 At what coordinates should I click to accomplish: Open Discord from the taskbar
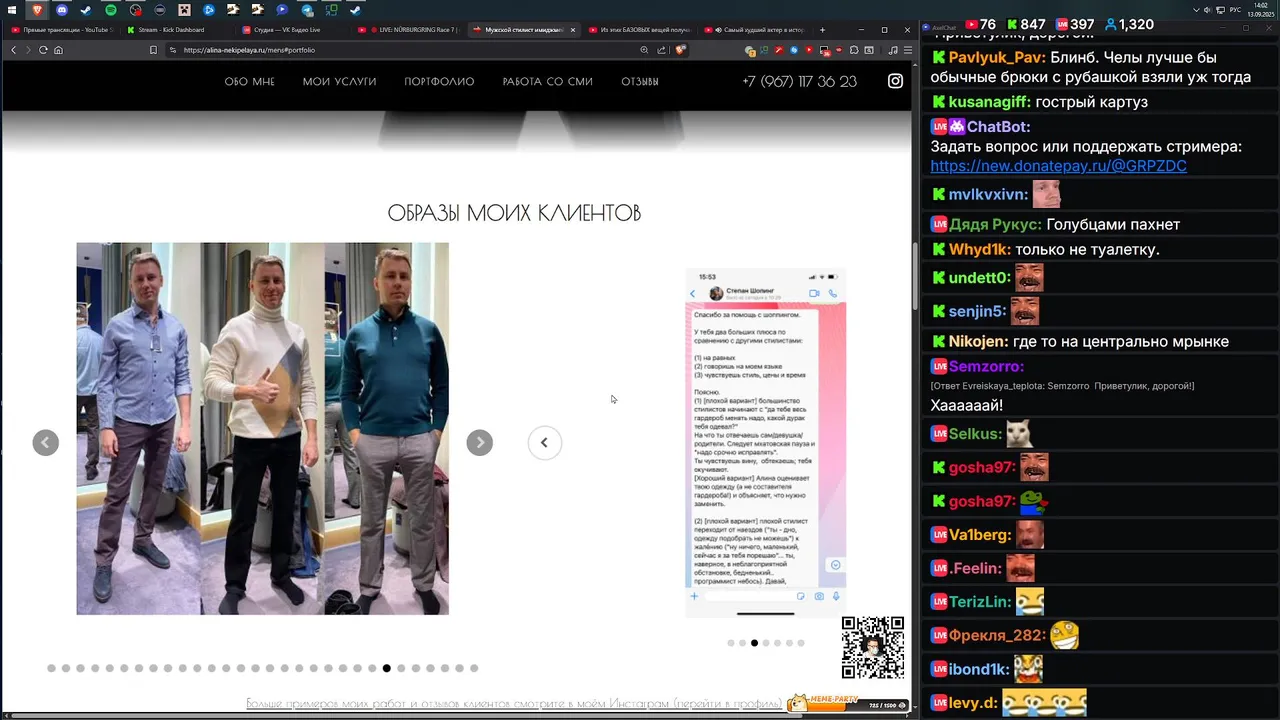62,10
